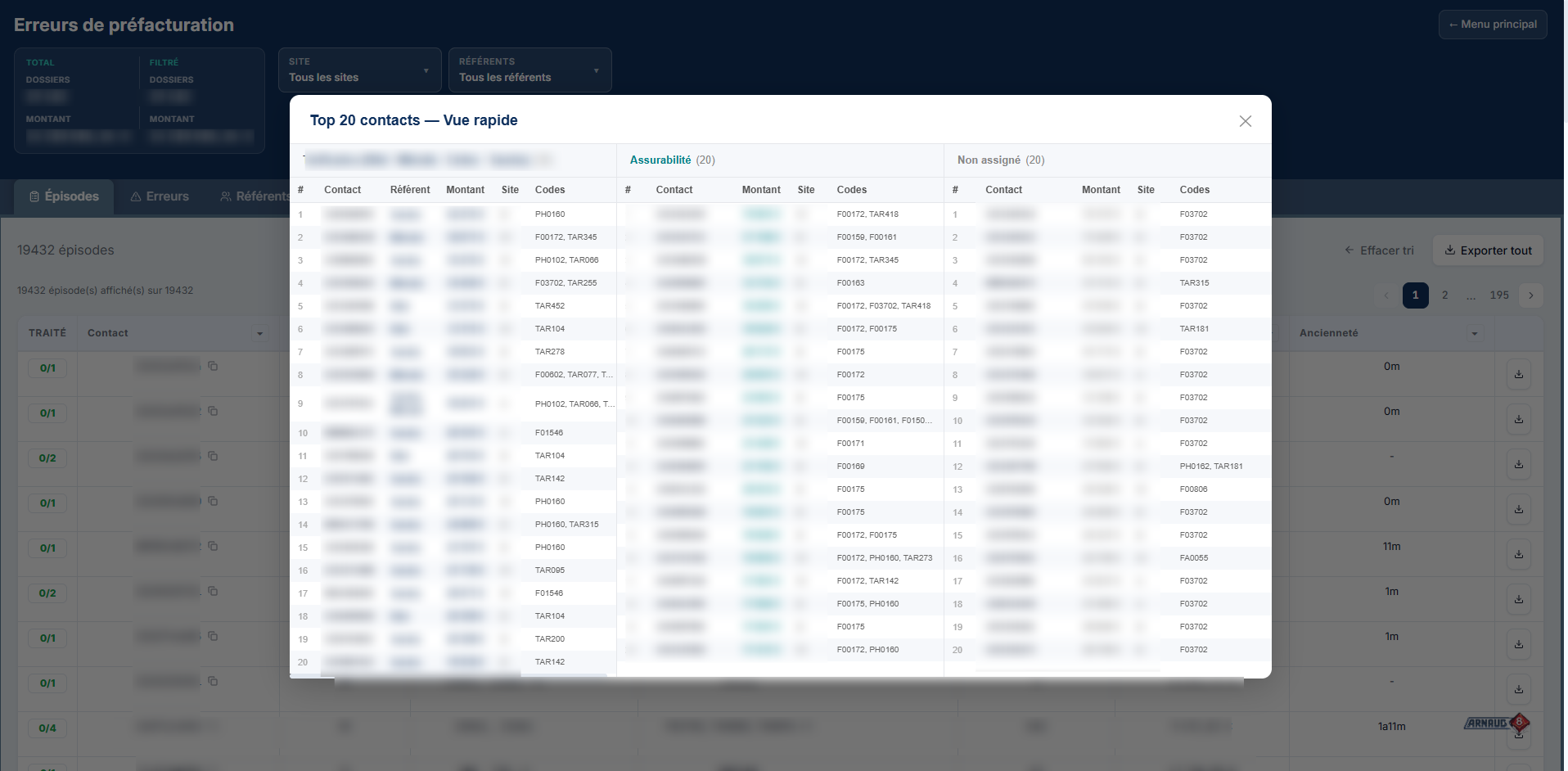Viewport: 1568px width, 771px height.
Task: Expand the Ancienneté column filter arrow
Action: (1474, 333)
